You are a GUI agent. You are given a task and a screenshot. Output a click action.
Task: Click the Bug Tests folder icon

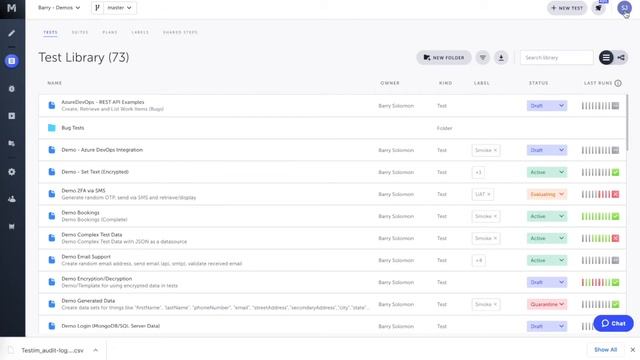(51, 128)
